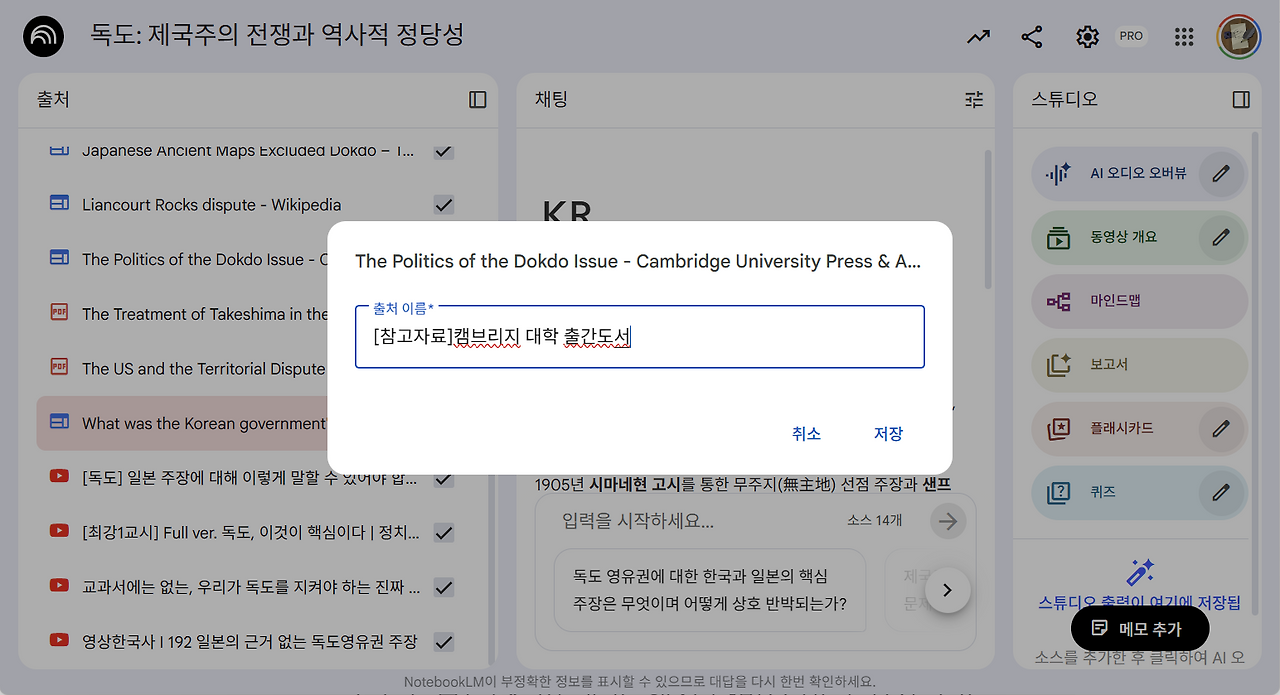
Task: Edit 동영상 개요 with pencil icon
Action: [1221, 237]
